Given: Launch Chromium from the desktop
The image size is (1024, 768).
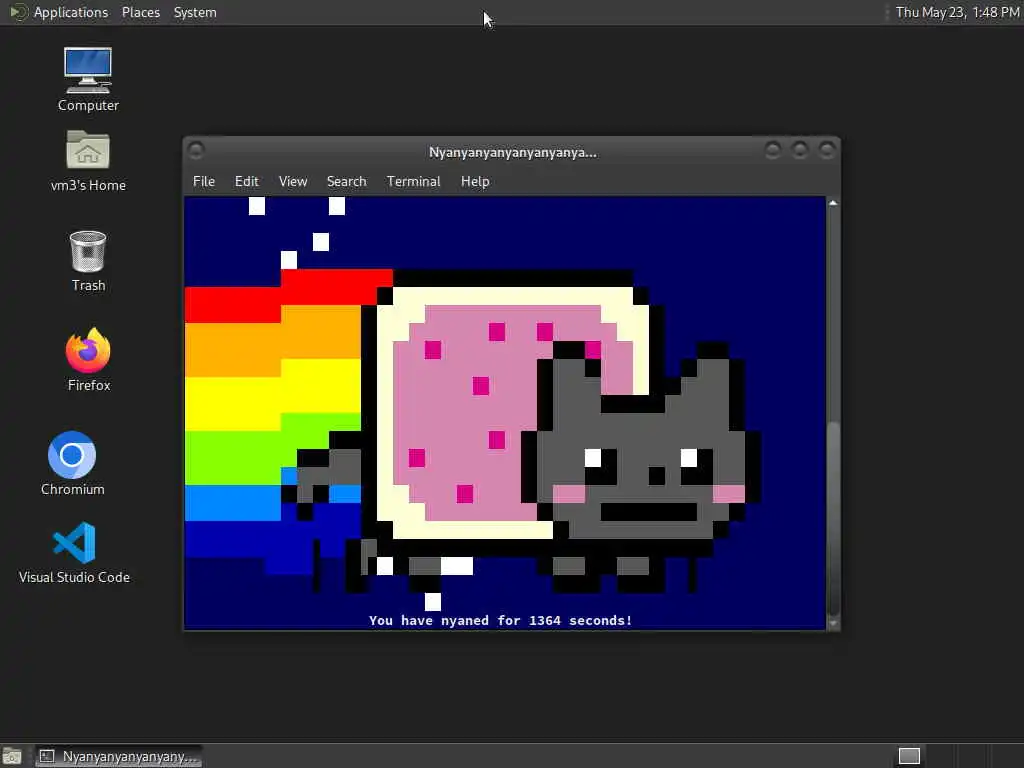Looking at the screenshot, I should click(x=72, y=464).
